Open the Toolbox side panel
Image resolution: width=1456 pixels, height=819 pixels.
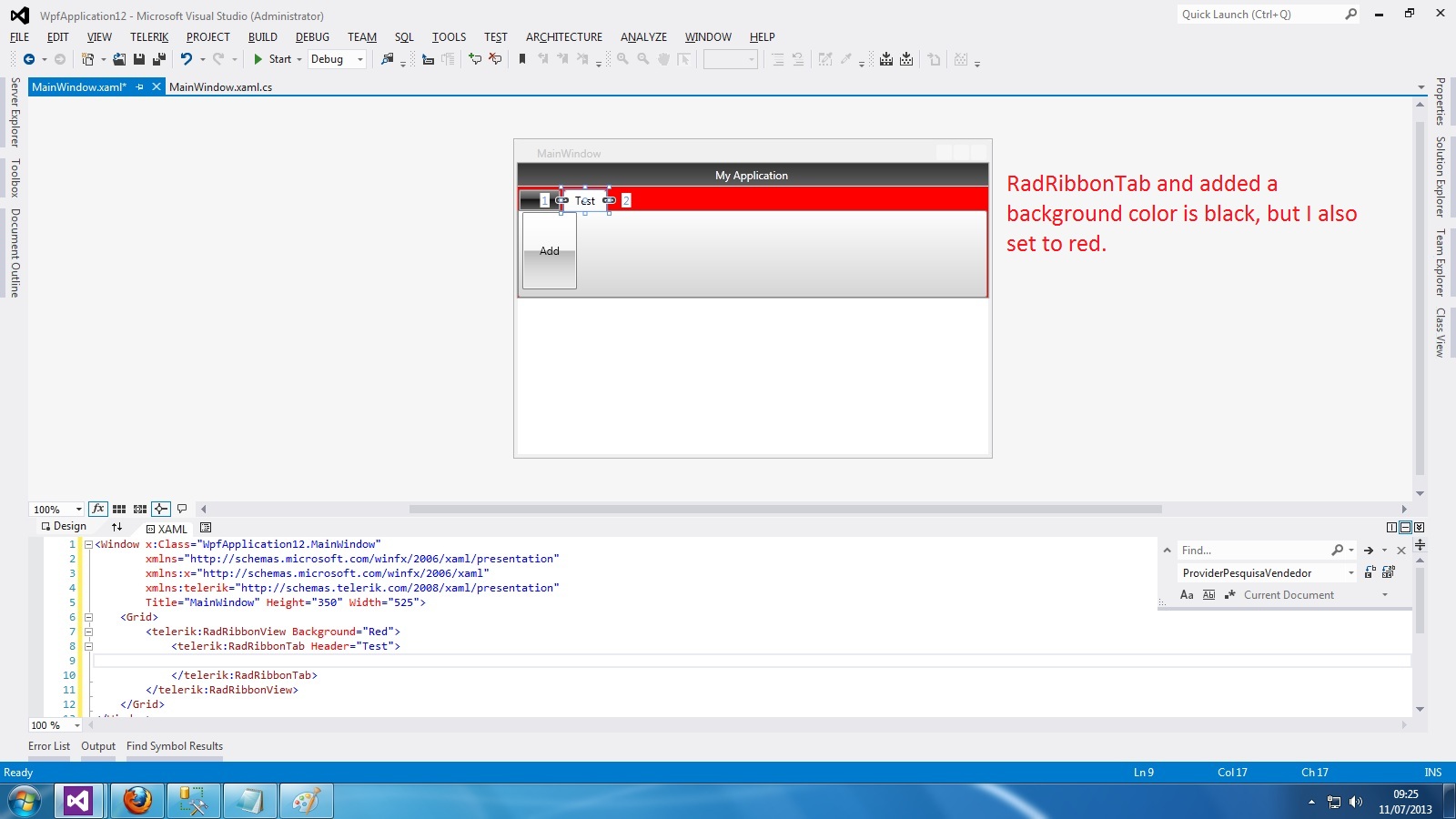point(15,177)
